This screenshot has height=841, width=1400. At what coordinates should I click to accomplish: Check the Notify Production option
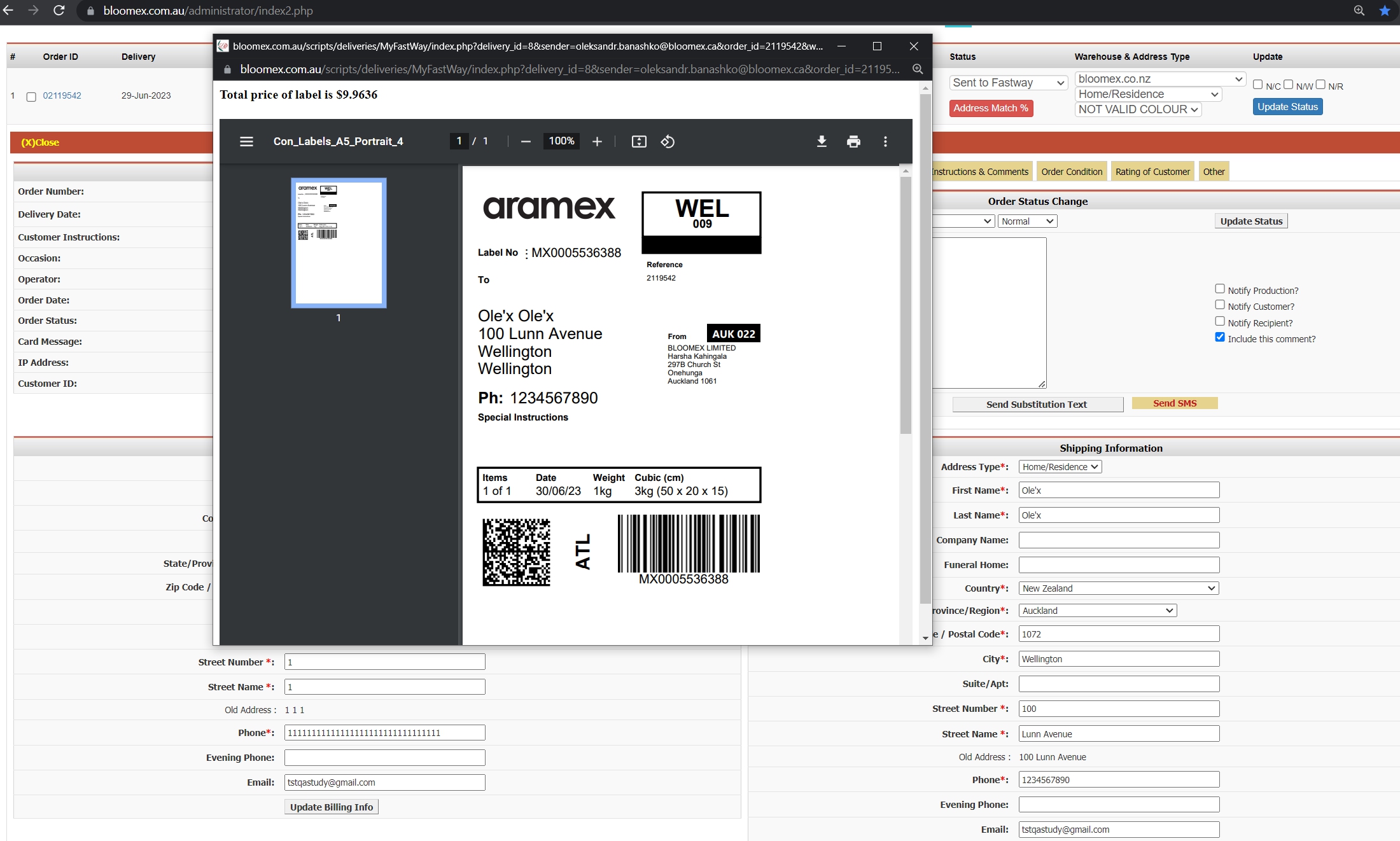pyautogui.click(x=1220, y=289)
